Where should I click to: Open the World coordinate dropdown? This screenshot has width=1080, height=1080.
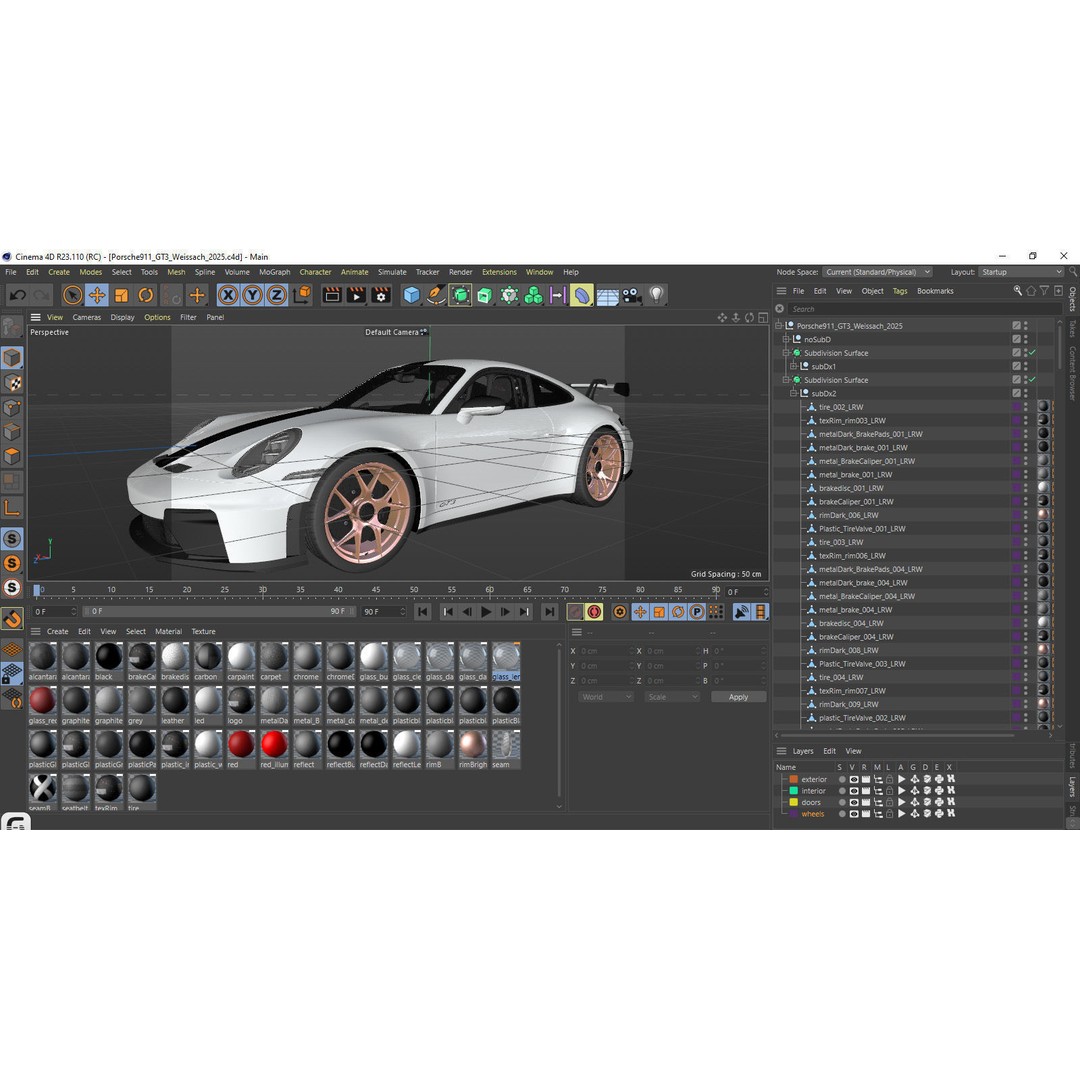pyautogui.click(x=606, y=697)
